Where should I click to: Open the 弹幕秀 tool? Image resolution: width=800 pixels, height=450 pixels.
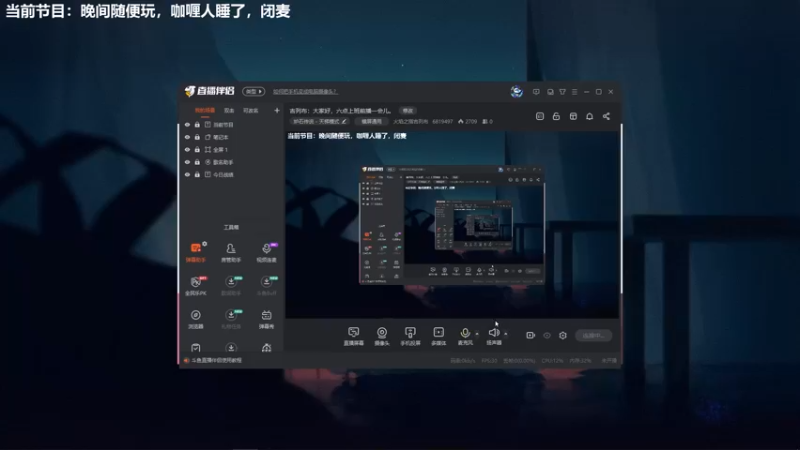(x=266, y=319)
